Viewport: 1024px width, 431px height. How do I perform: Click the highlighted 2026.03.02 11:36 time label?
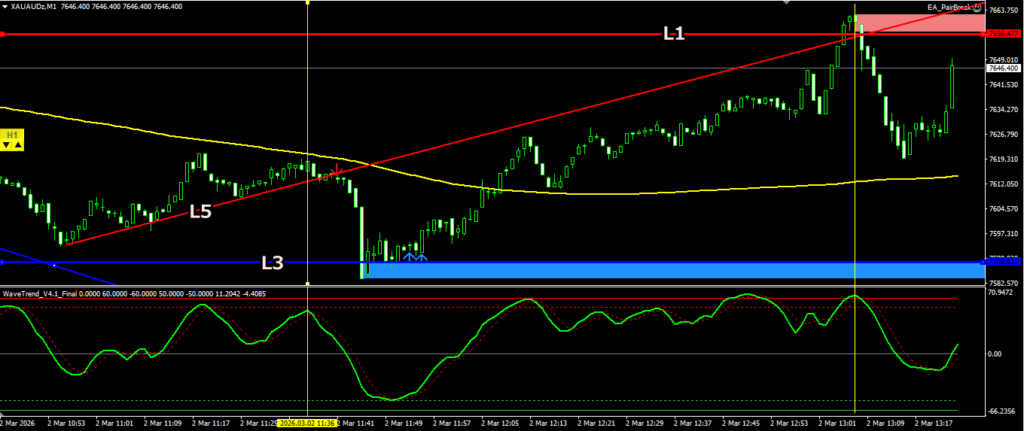[308, 423]
